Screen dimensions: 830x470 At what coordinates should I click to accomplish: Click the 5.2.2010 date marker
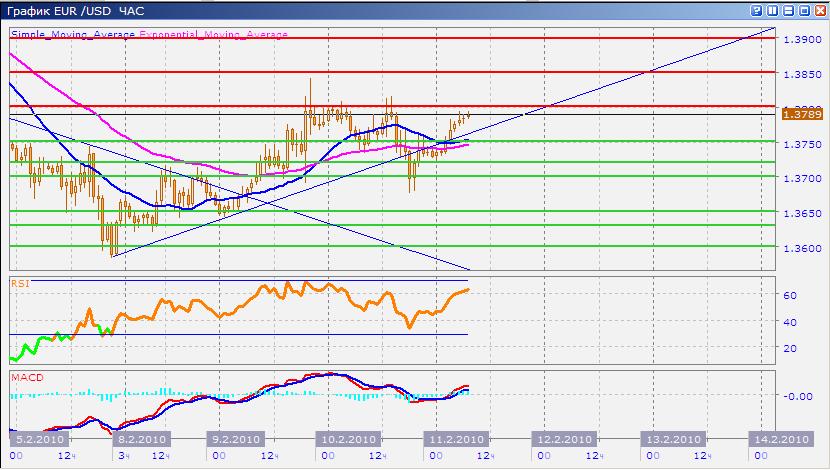coord(40,439)
